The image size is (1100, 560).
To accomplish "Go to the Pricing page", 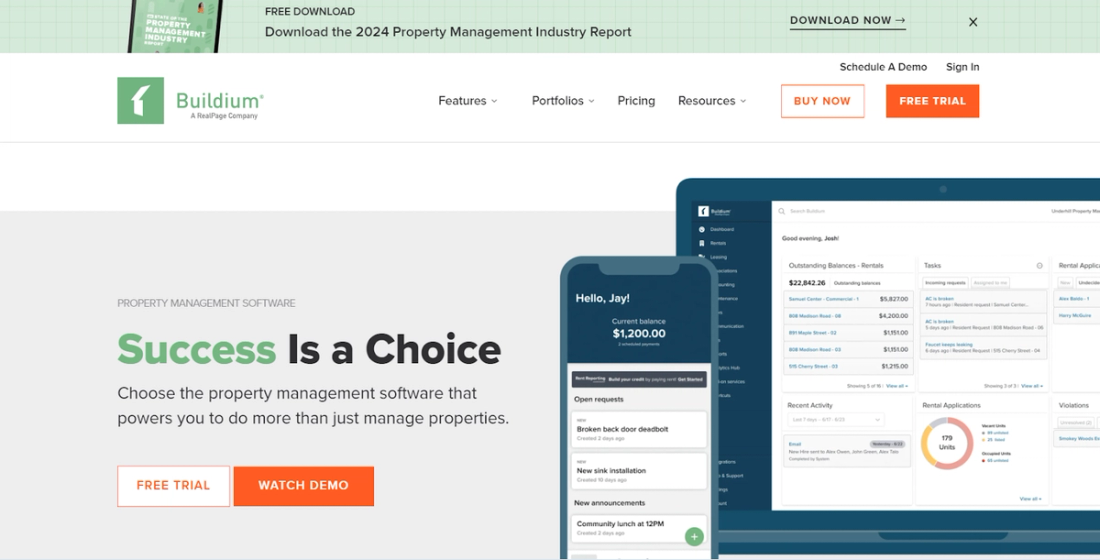I will (x=636, y=100).
